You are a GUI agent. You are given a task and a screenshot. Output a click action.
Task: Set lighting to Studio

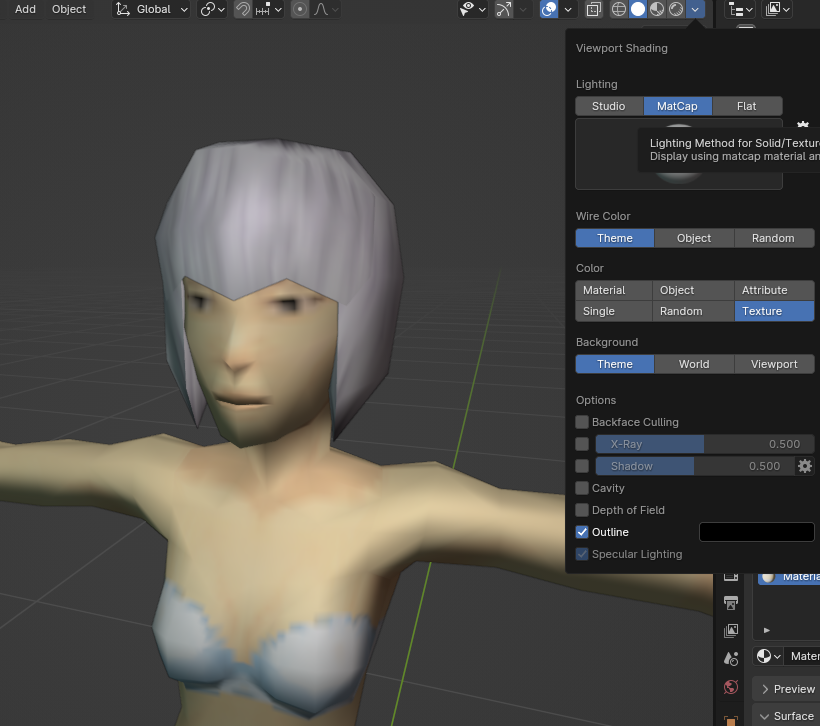pos(608,106)
